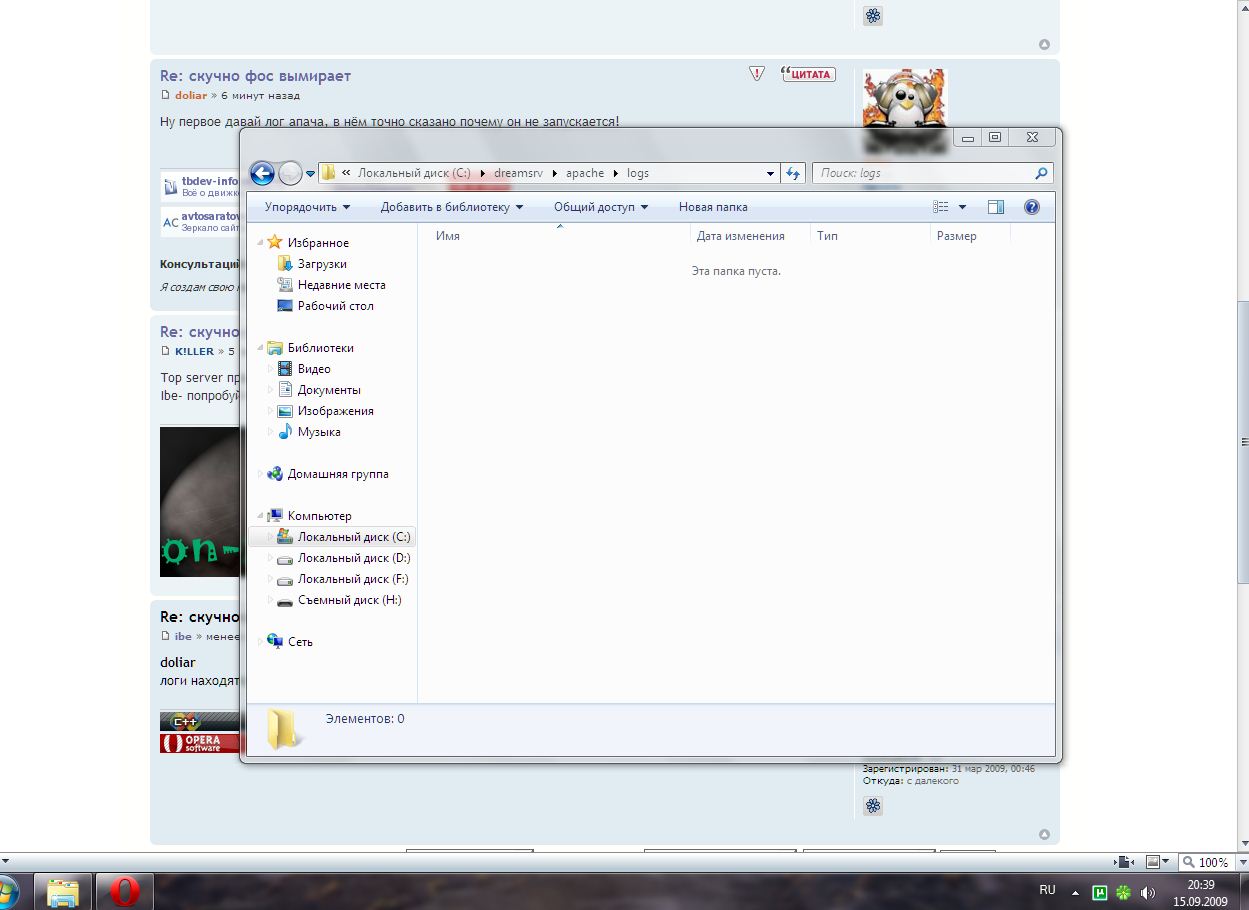Image resolution: width=1249 pixels, height=910 pixels.
Task: Click the Поиск: logs search field
Action: click(925, 173)
